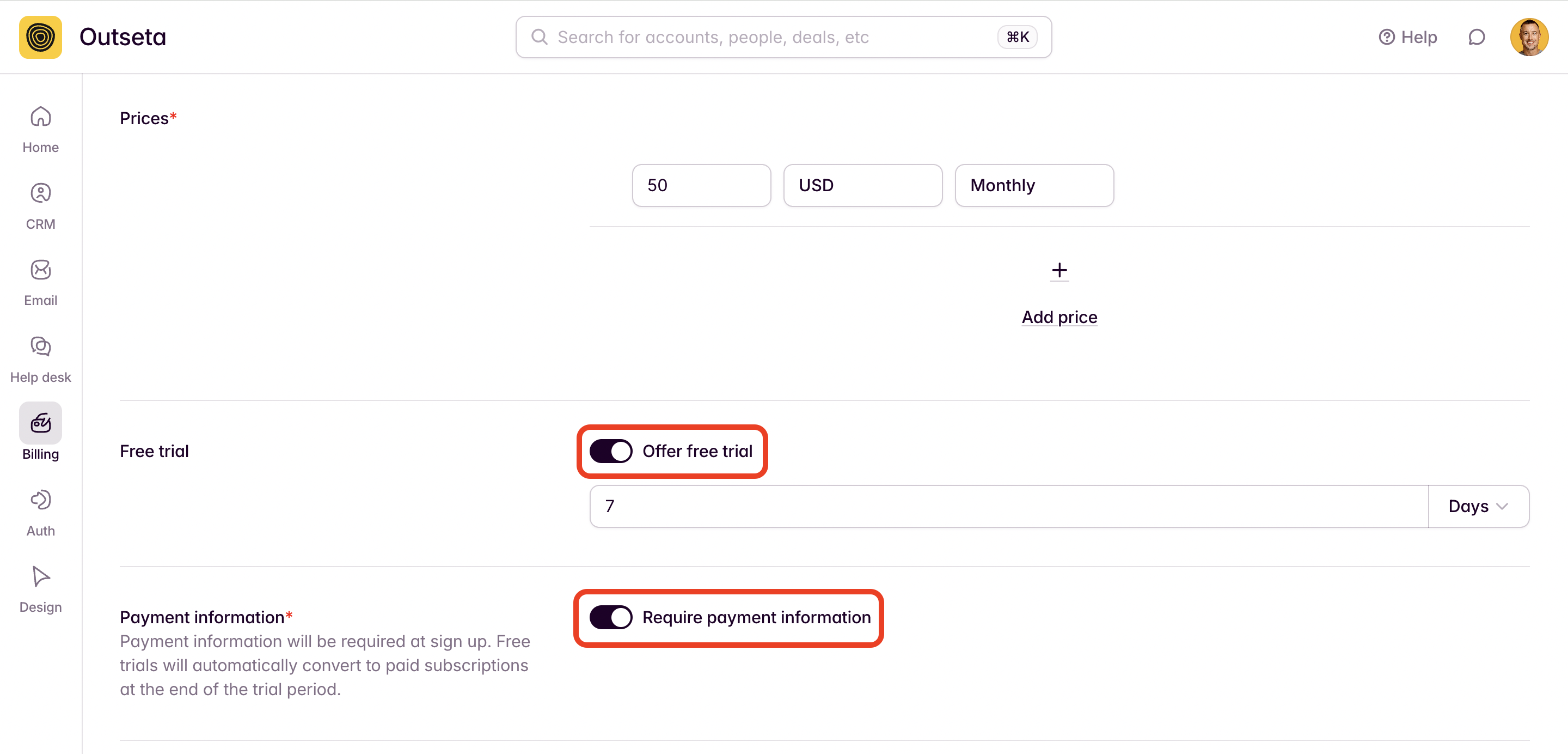Image resolution: width=1568 pixels, height=754 pixels.
Task: Open the Email section icon
Action: [x=40, y=270]
